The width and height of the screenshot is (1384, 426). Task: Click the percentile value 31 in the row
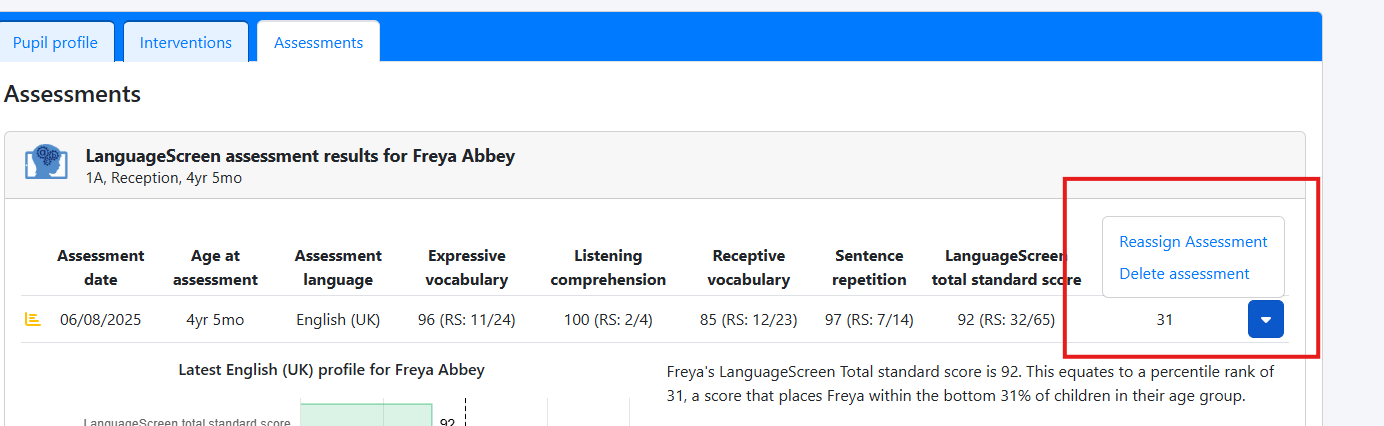point(1164,320)
